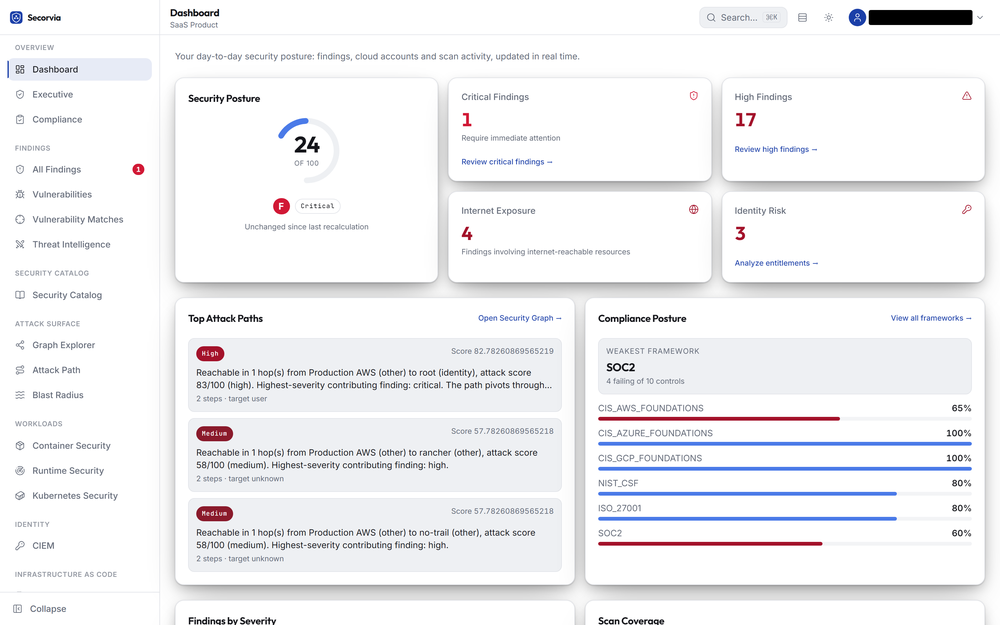This screenshot has height=625, width=1000.
Task: Click Review critical findings link
Action: 507,162
